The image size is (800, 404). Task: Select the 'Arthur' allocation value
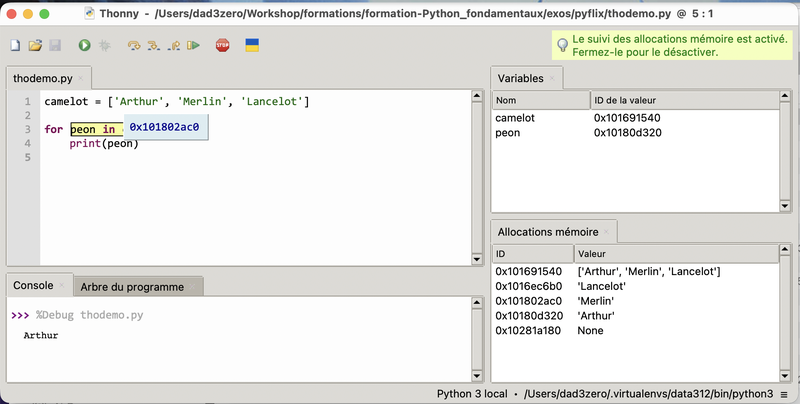click(x=596, y=316)
